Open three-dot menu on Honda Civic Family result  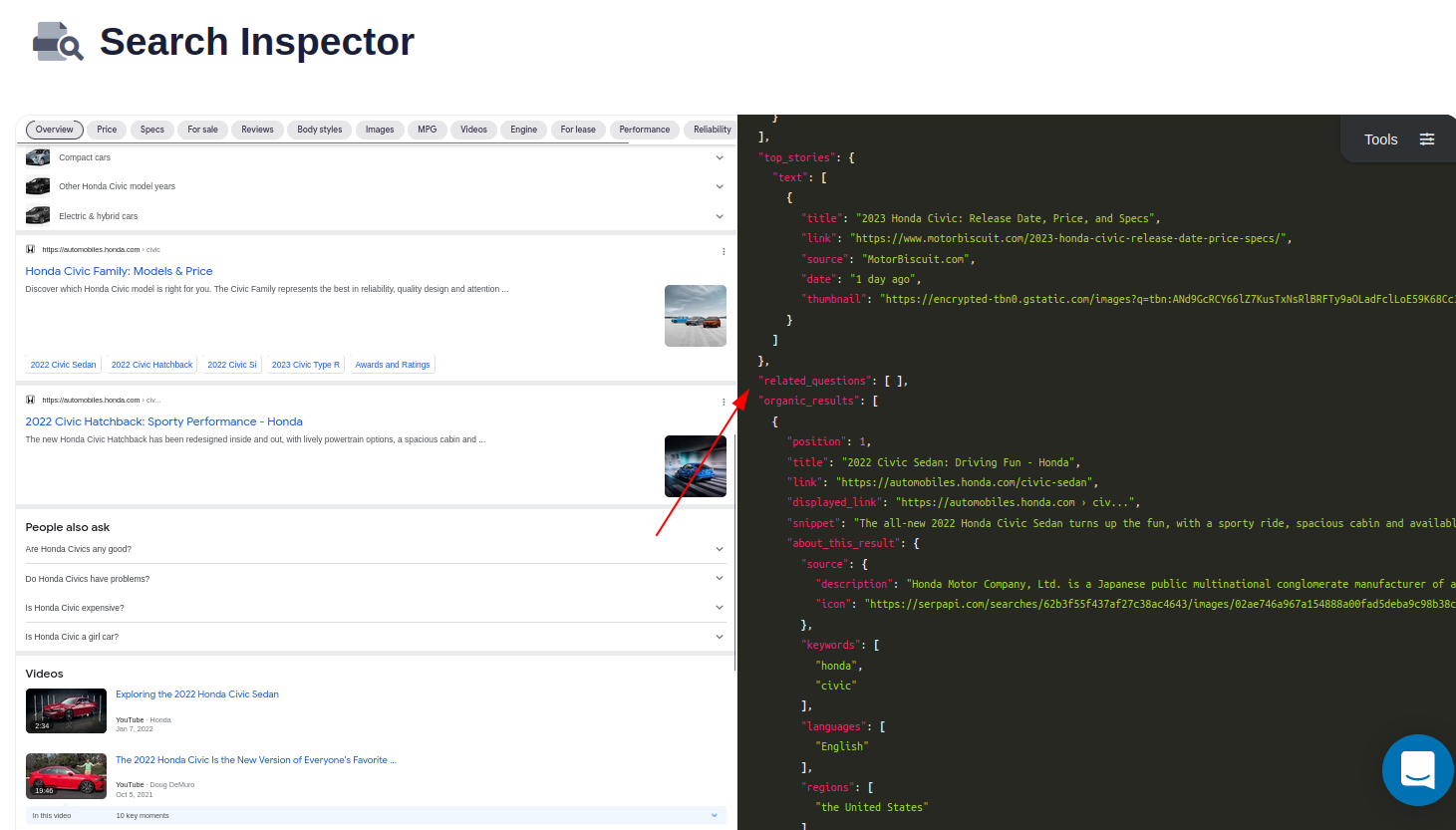(724, 251)
